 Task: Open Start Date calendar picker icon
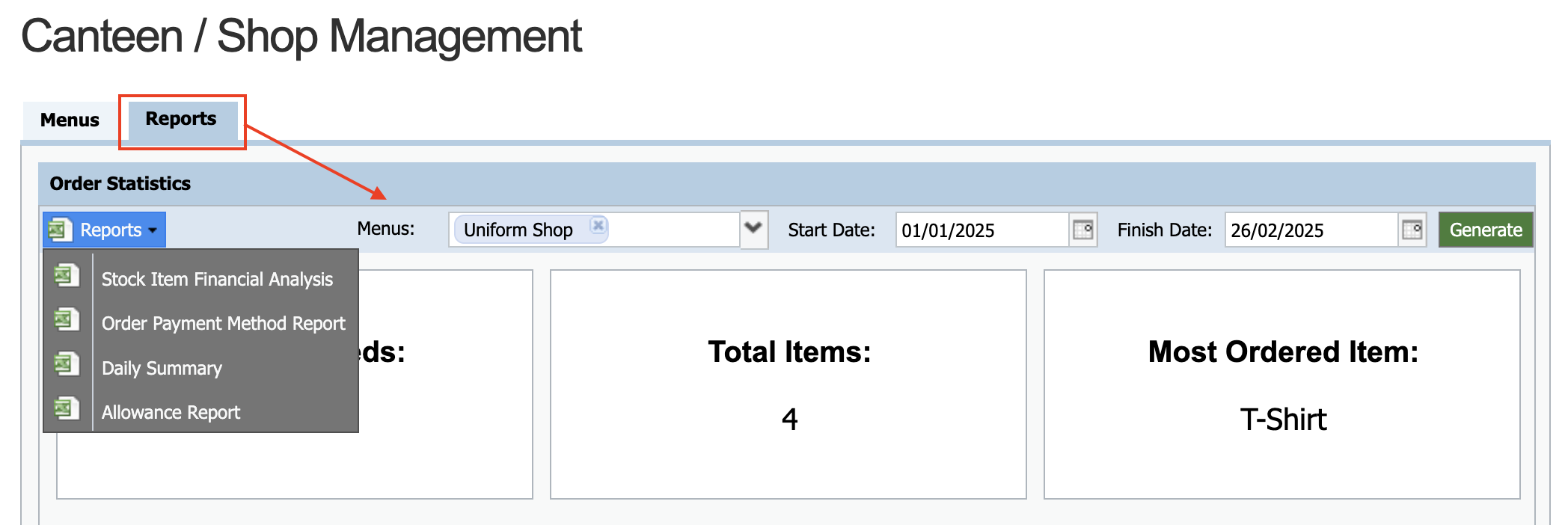point(1083,230)
